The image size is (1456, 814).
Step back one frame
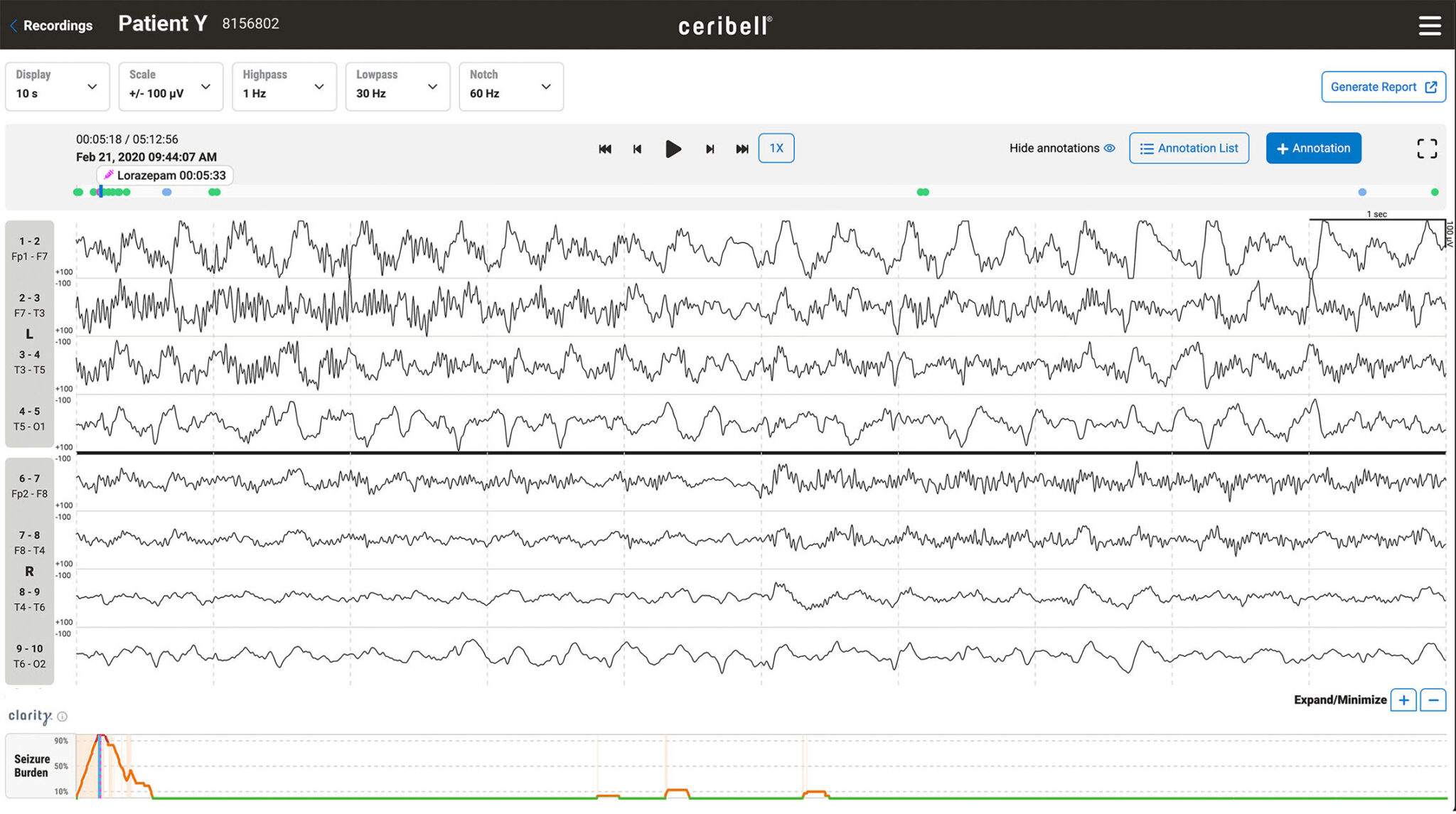coord(637,149)
